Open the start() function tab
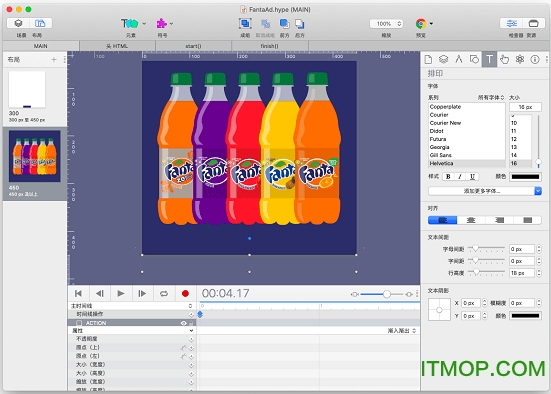This screenshot has height=394, width=551. coord(193,46)
